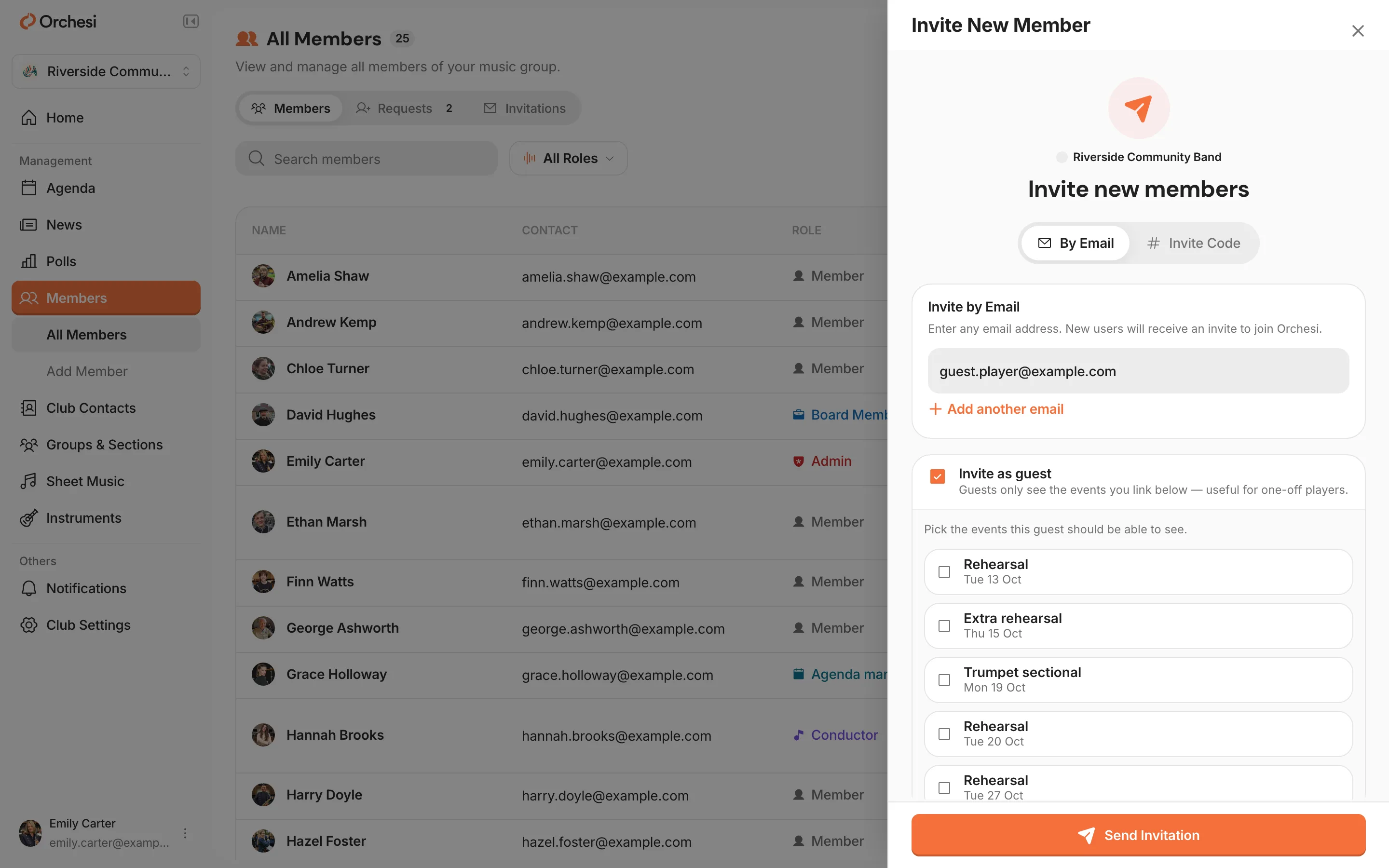Open Groups & Sections icon

click(x=29, y=445)
